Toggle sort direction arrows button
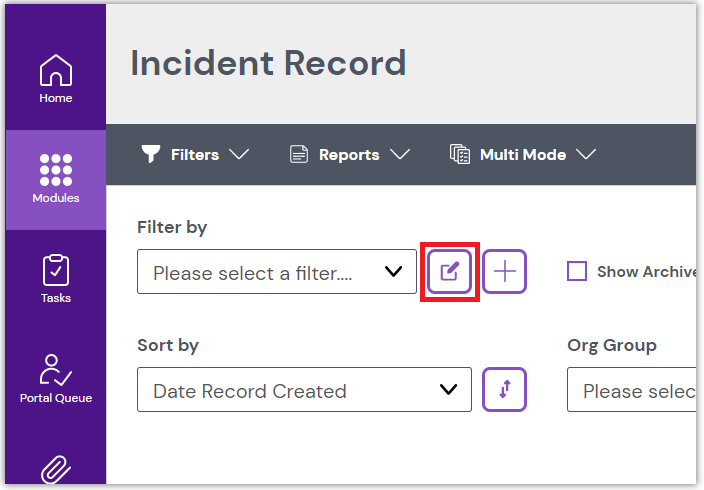This screenshot has width=704, height=490. click(505, 390)
